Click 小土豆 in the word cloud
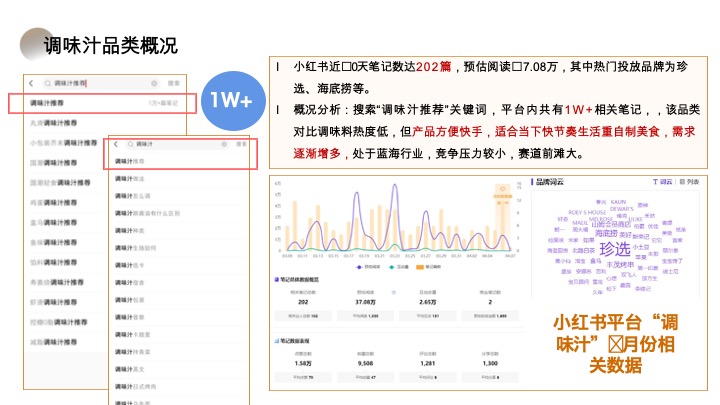 tap(641, 247)
